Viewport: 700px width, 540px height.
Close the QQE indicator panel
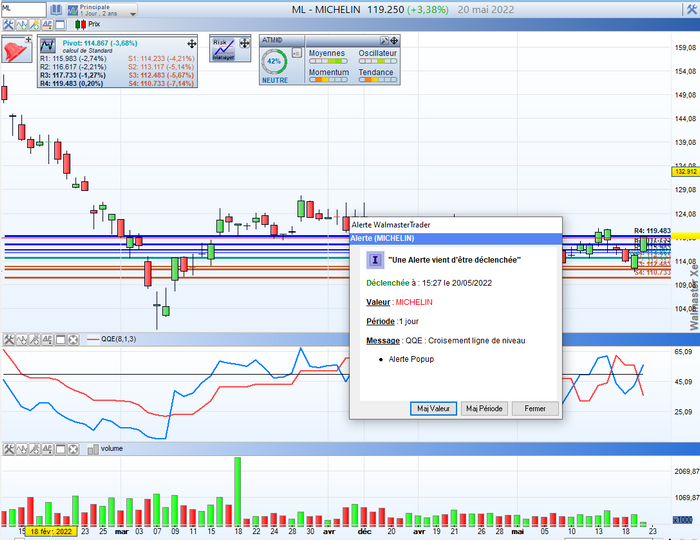(x=73, y=340)
